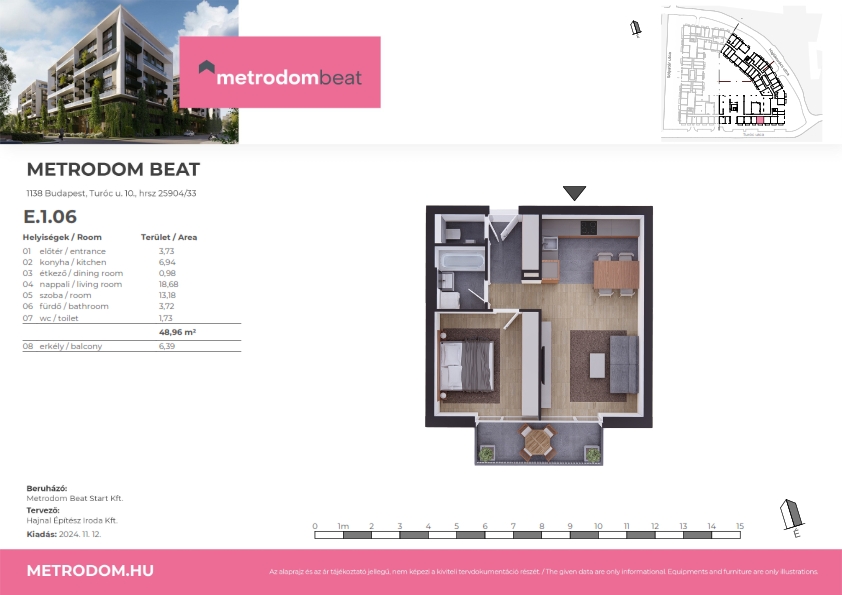Screen dimensions: 842x595
Task: Click the wooden dining table
Action: coord(616,275)
